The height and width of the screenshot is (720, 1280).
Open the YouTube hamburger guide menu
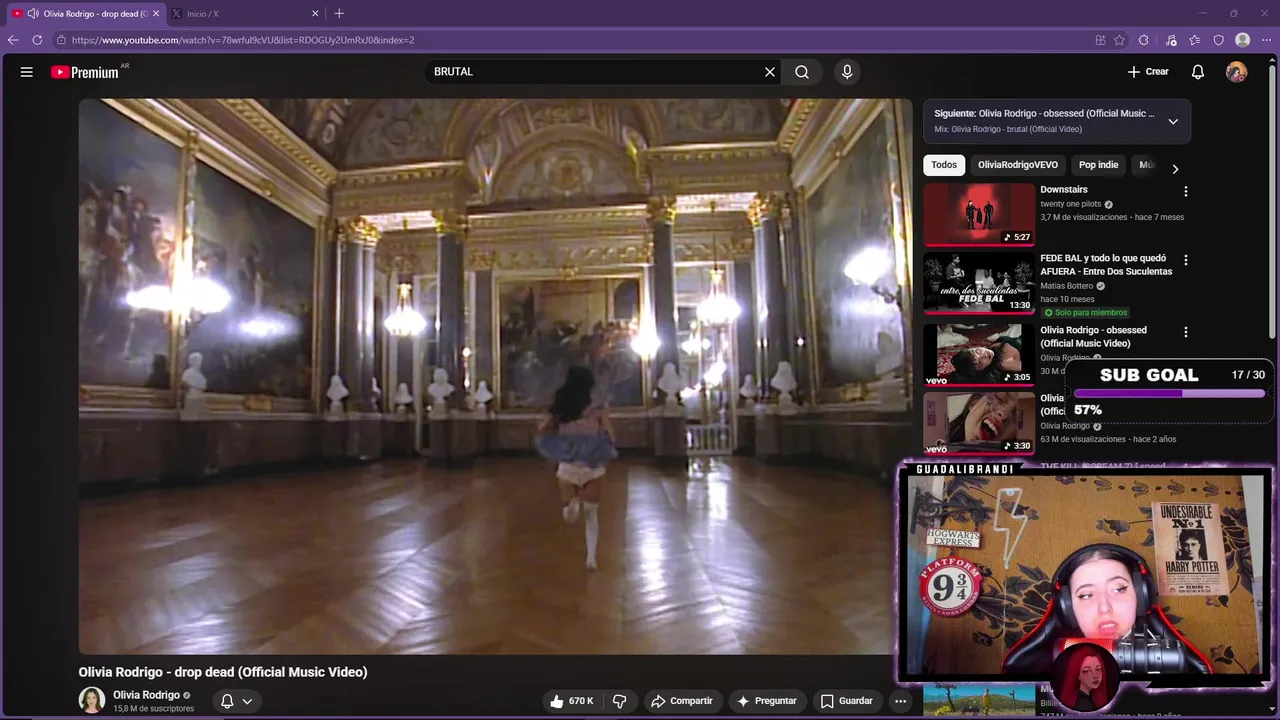click(x=27, y=72)
